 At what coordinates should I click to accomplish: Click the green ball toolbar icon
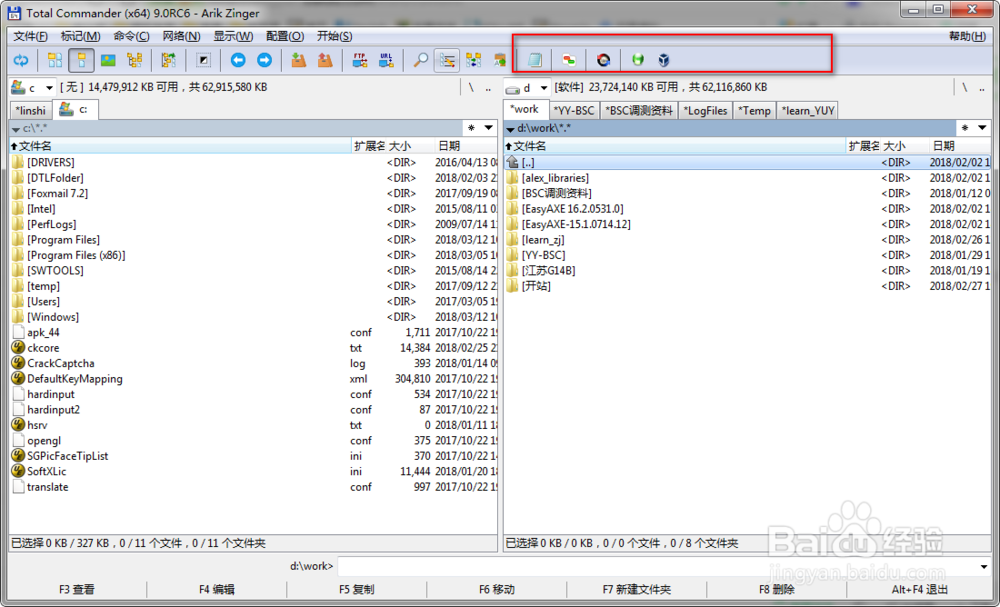(x=638, y=61)
